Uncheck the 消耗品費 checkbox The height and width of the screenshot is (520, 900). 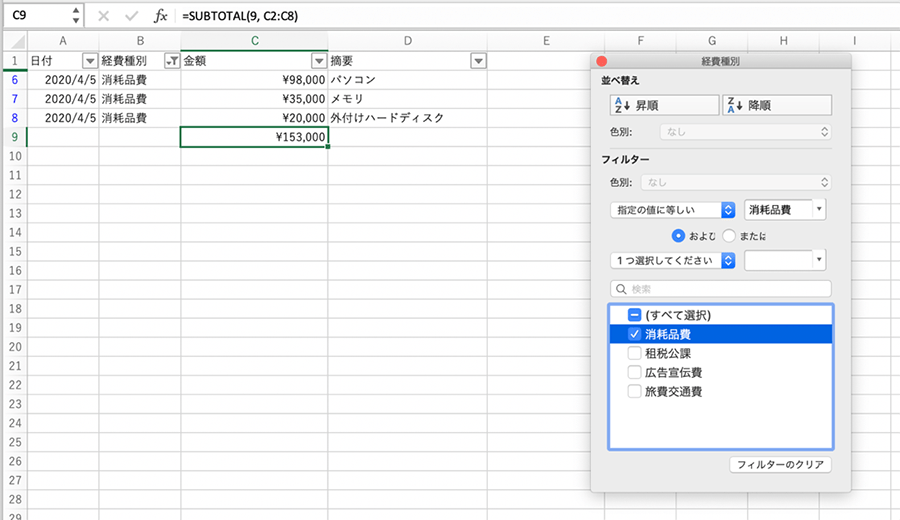pyautogui.click(x=634, y=334)
